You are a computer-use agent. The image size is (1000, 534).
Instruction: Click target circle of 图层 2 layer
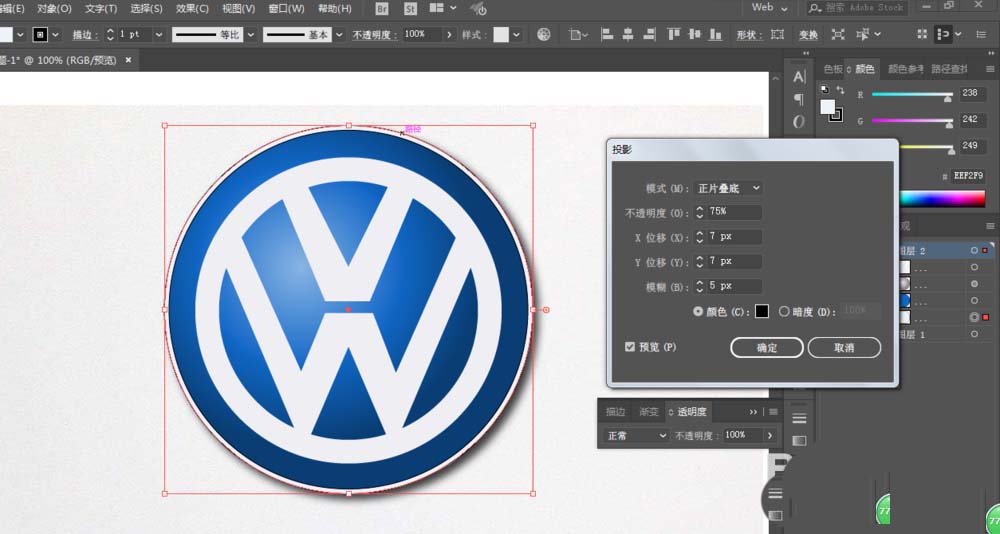coord(974,251)
